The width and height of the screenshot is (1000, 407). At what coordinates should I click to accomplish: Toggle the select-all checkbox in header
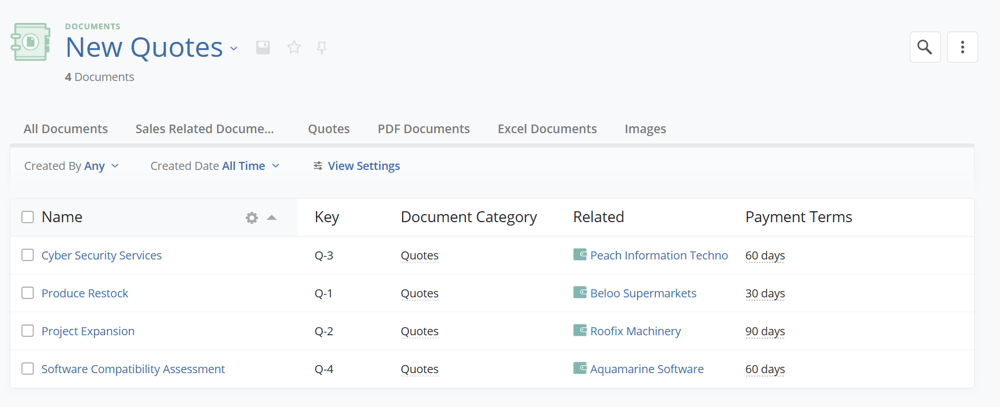pos(28,217)
